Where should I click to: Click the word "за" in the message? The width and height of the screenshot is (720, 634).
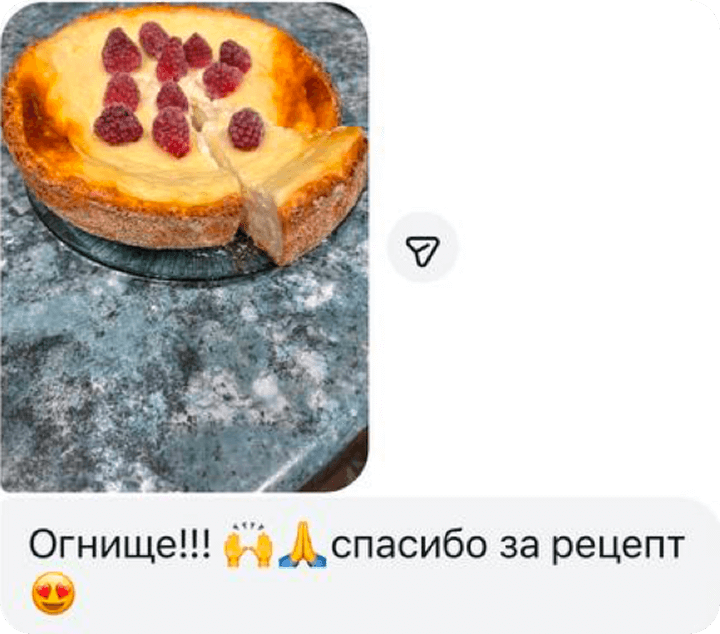click(519, 546)
